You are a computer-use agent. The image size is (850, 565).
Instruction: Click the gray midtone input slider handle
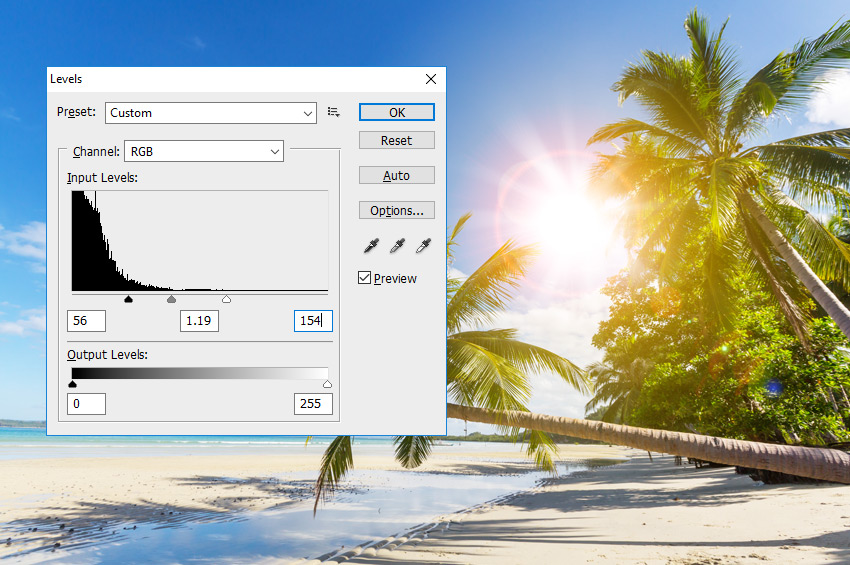(x=171, y=299)
